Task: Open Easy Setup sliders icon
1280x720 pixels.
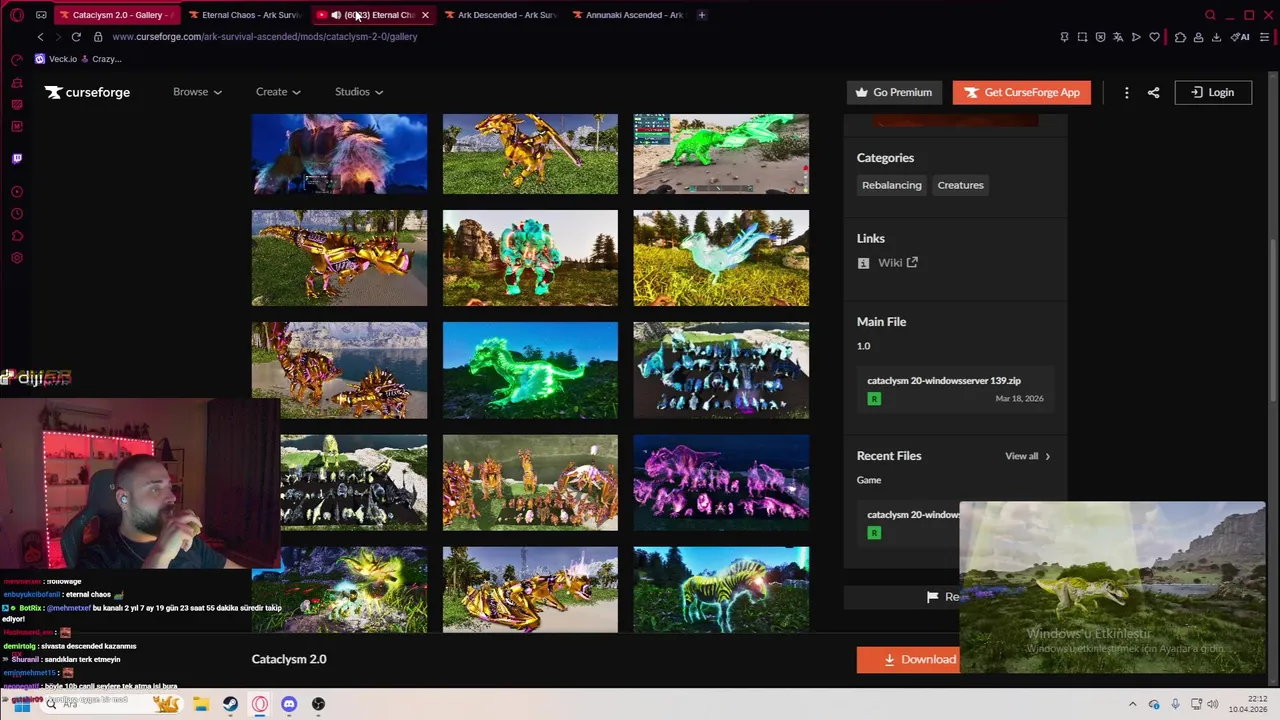Action: tap(1264, 37)
